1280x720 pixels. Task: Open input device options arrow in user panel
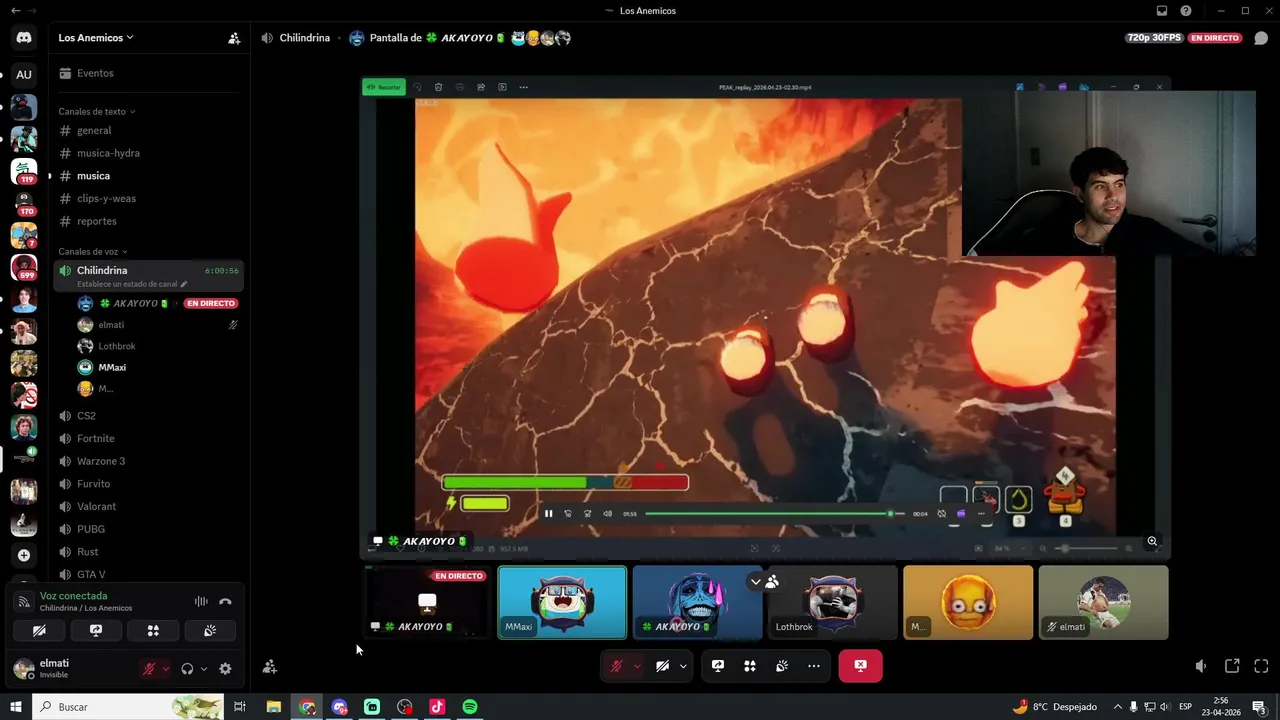(x=165, y=669)
